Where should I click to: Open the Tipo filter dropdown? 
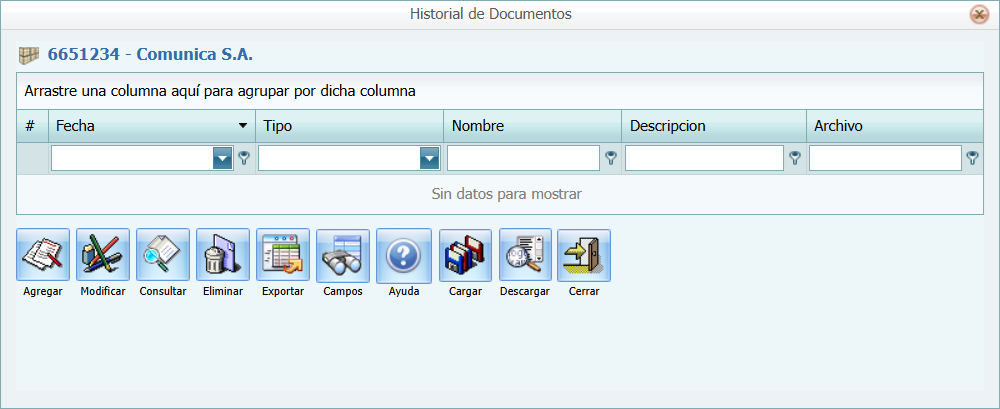tap(429, 158)
